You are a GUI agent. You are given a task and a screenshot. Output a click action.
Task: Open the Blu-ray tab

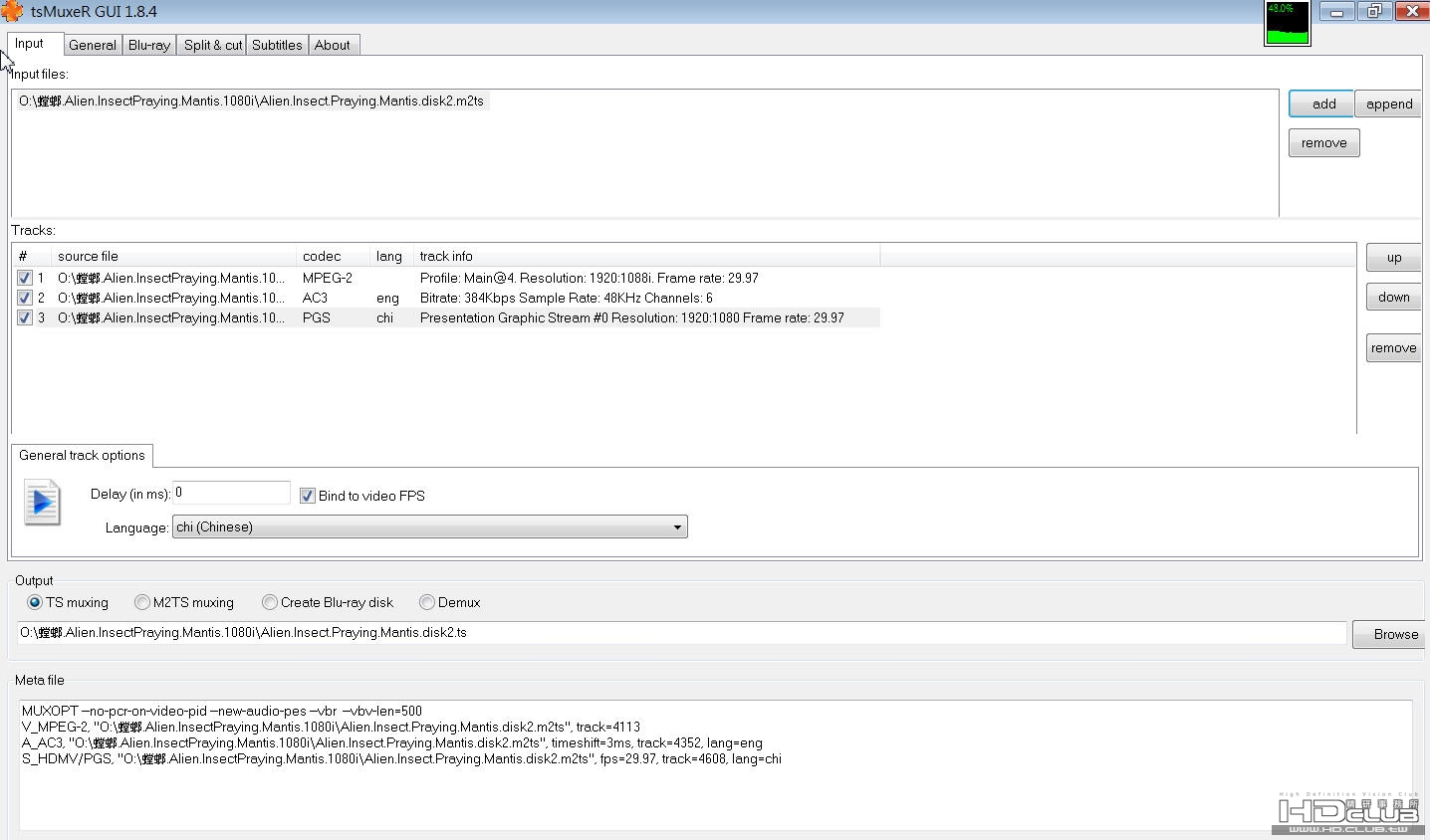[149, 45]
